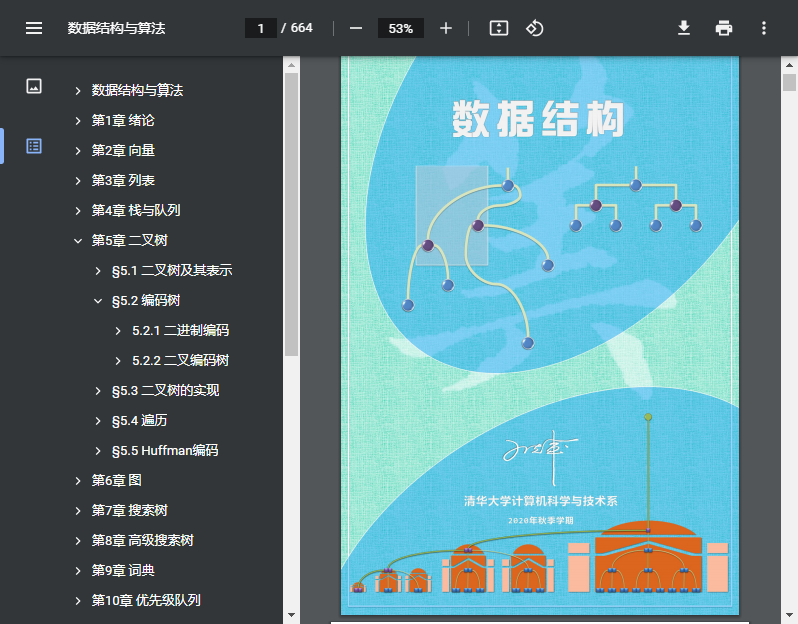
Task: Print the document using the printer icon
Action: [x=724, y=28]
